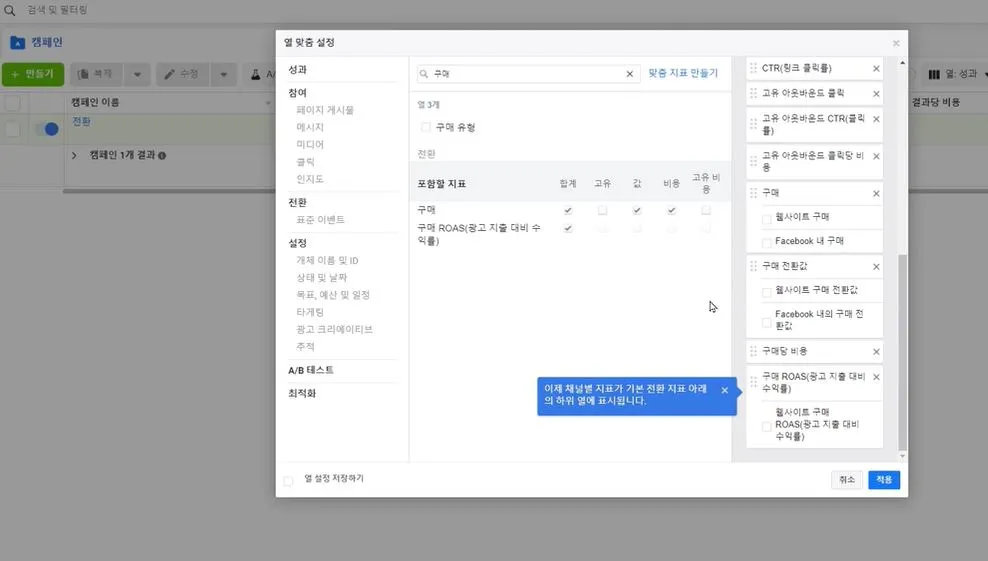Open the 전환 campaign name link
The width and height of the screenshot is (988, 561).
pyautogui.click(x=81, y=122)
